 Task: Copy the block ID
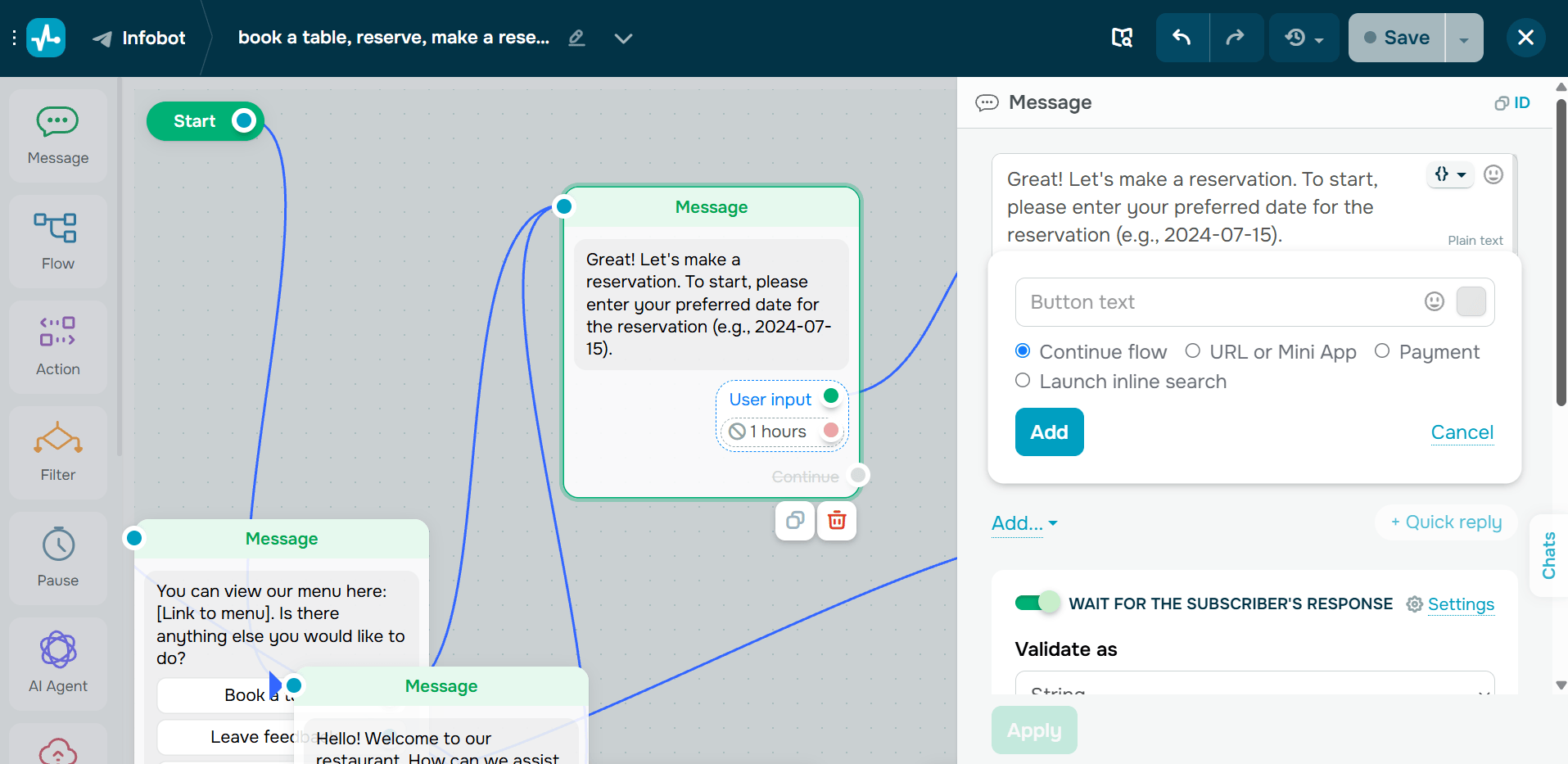(x=1512, y=103)
